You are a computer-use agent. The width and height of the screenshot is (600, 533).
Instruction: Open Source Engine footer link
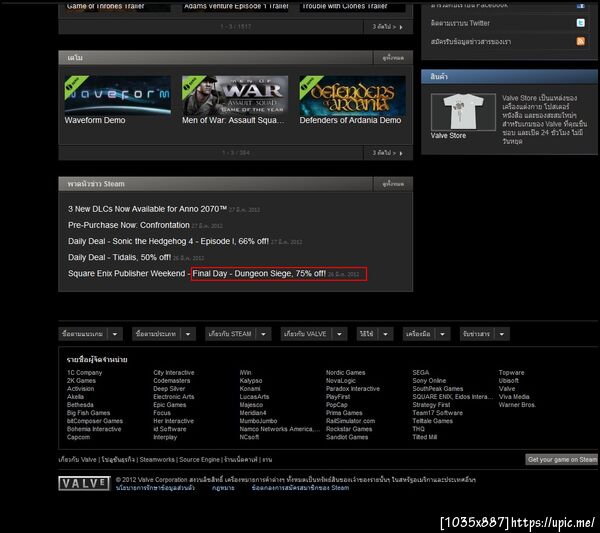point(199,460)
